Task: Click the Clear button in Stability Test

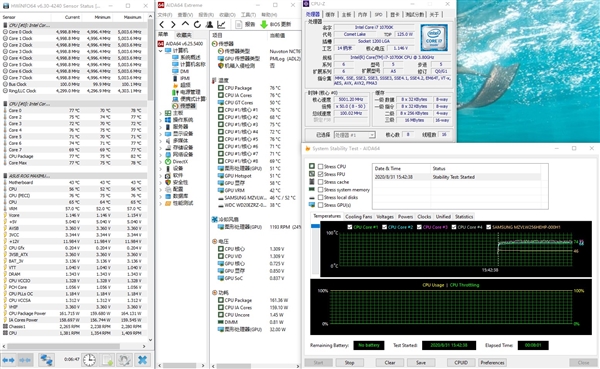Action: 390,362
